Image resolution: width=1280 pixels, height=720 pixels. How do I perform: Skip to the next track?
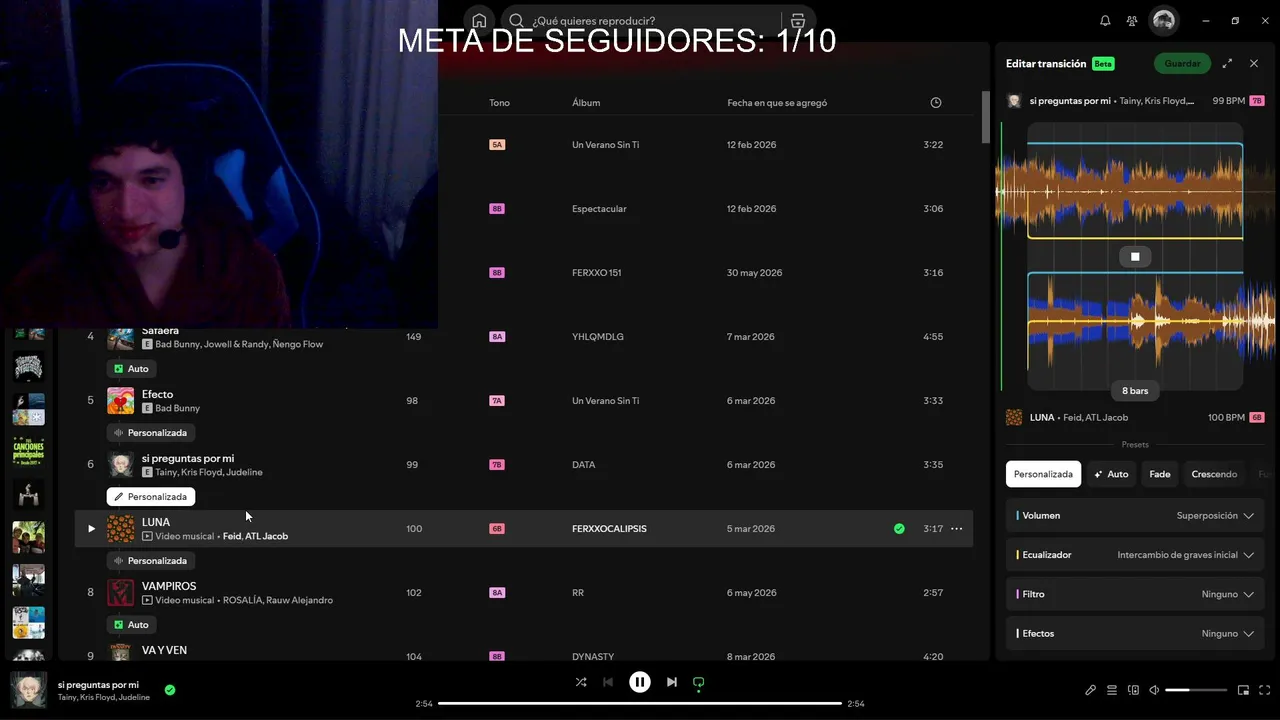click(672, 682)
